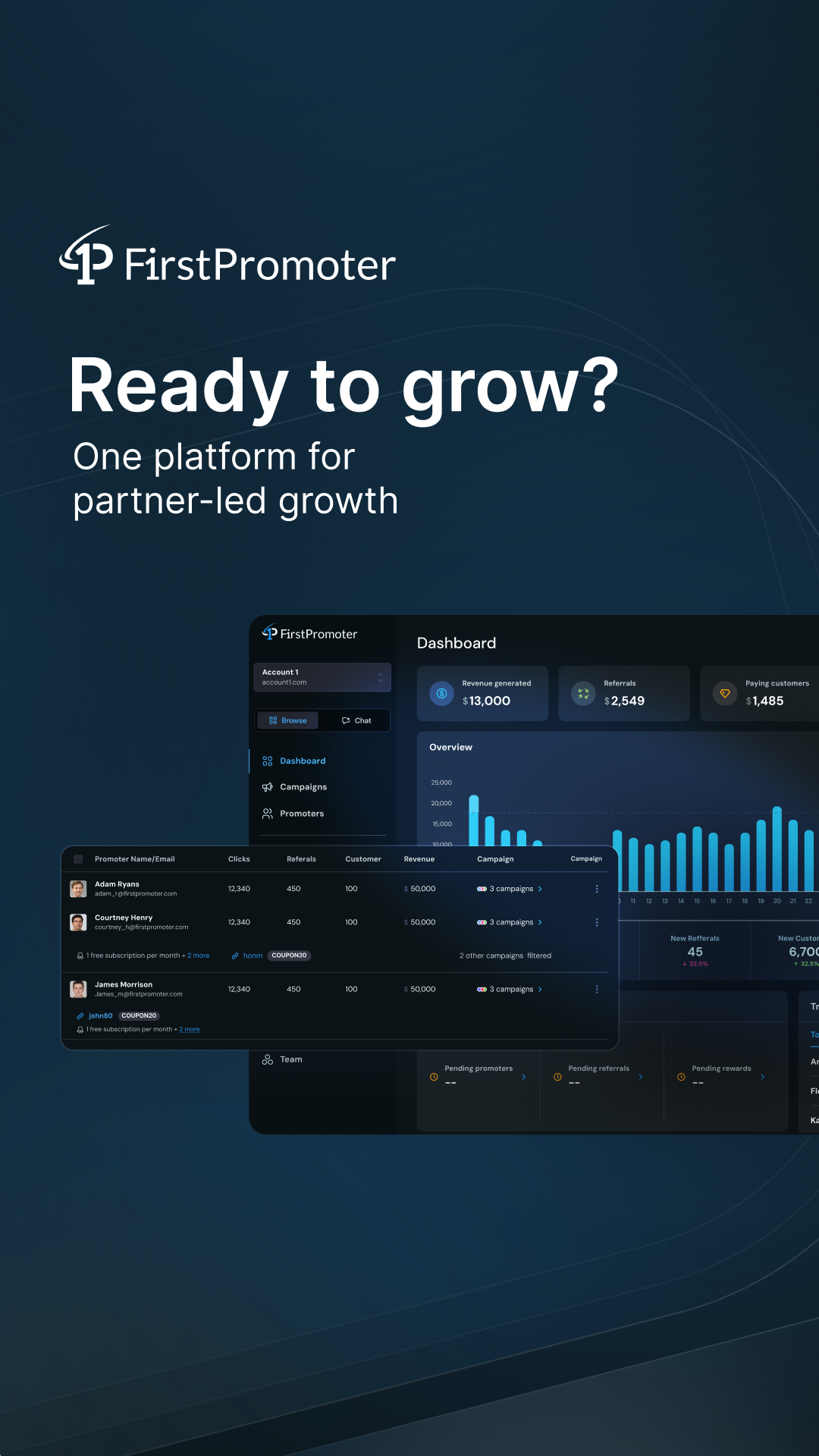Click '2 more' link under Courtney Henry

[x=199, y=955]
